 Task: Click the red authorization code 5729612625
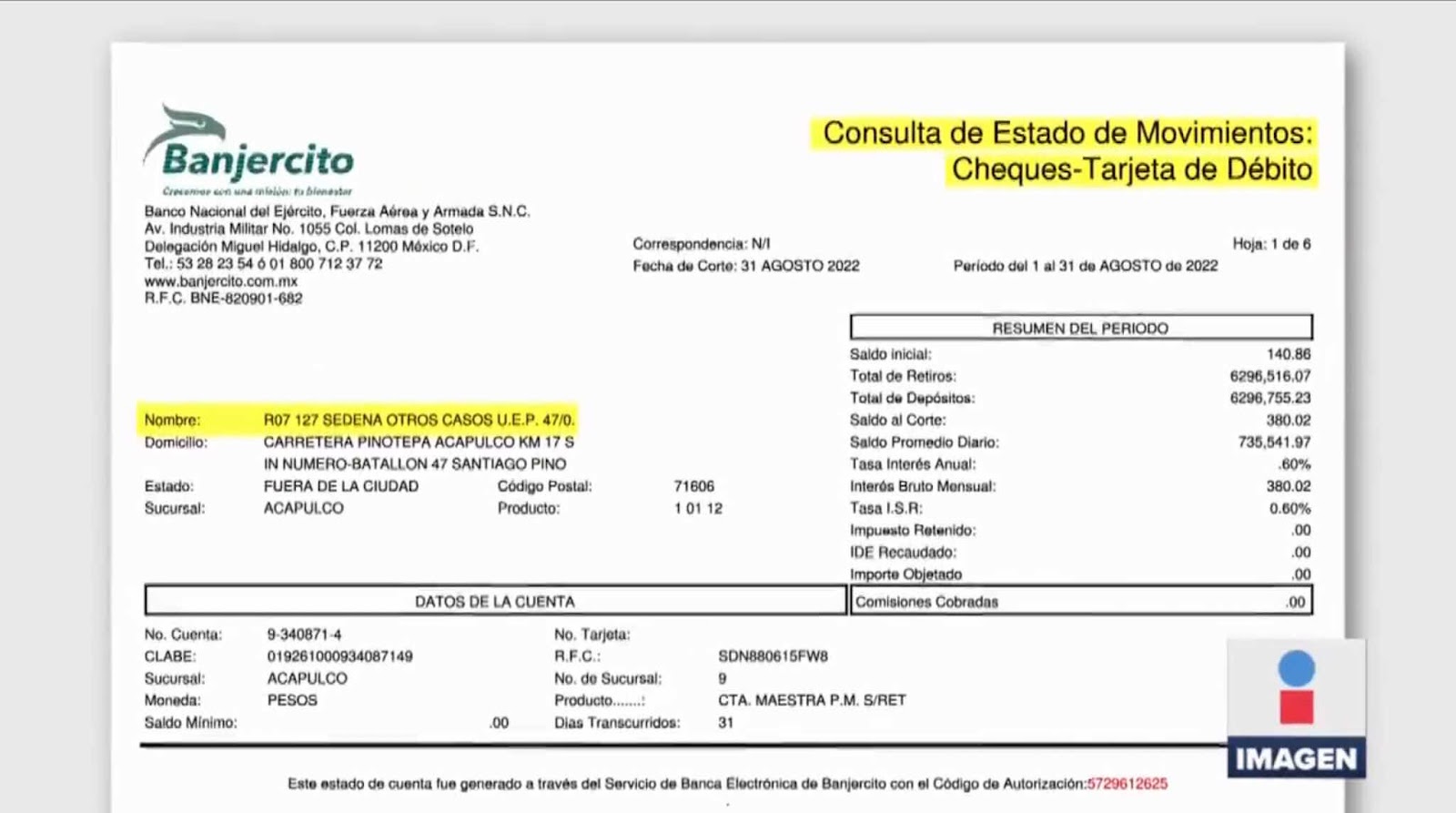click(x=1127, y=783)
